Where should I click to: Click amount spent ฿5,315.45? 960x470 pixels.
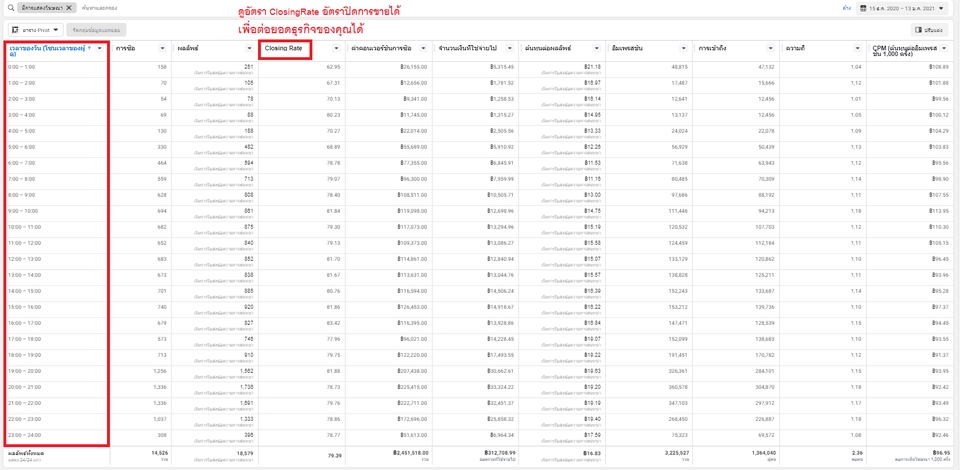click(502, 66)
